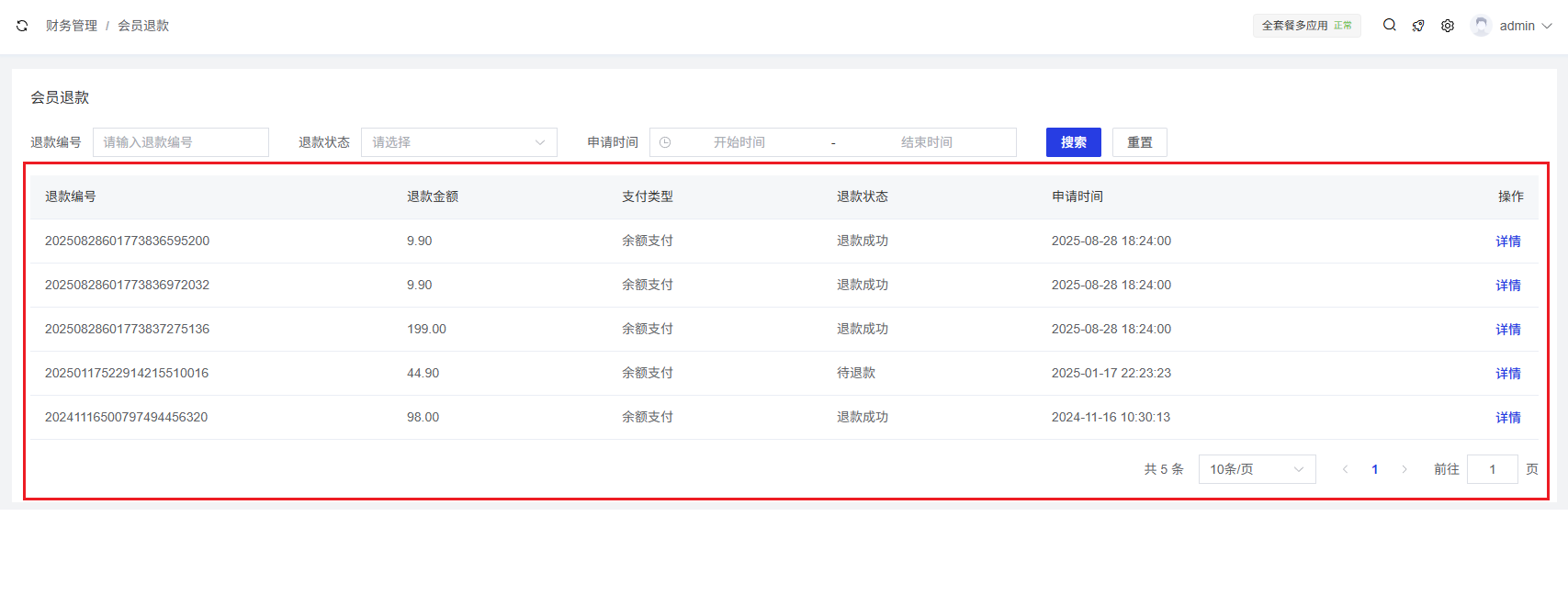Click 财务管理 in the breadcrumb
Image resolution: width=1568 pixels, height=595 pixels.
tap(72, 26)
